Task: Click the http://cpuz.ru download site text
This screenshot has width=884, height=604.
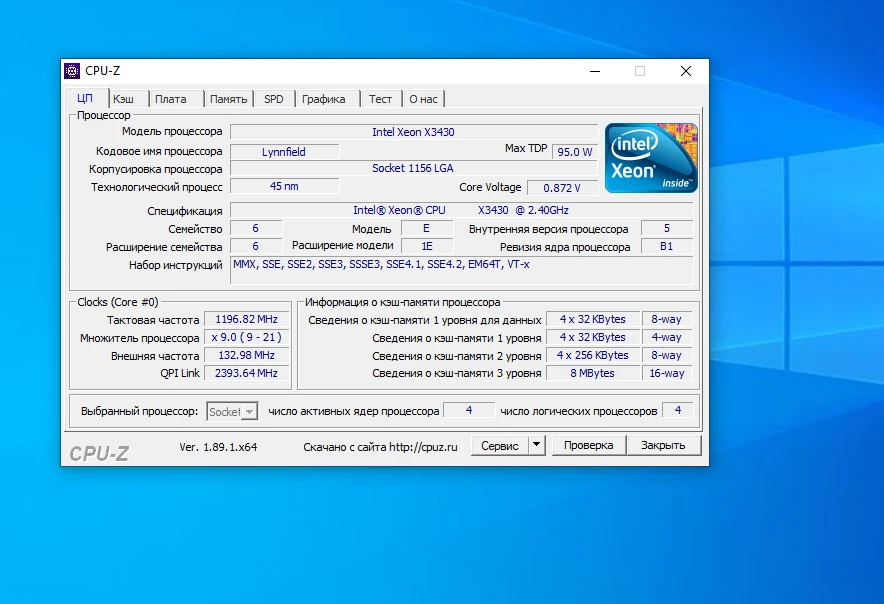Action: click(x=423, y=447)
